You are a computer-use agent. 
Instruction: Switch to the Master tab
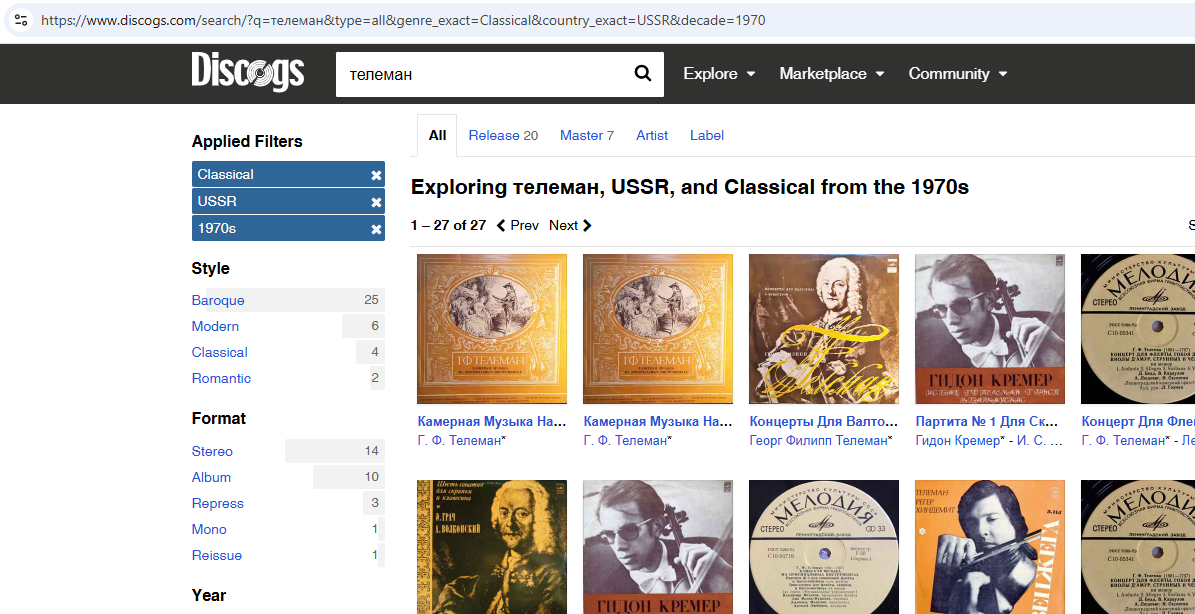click(586, 135)
